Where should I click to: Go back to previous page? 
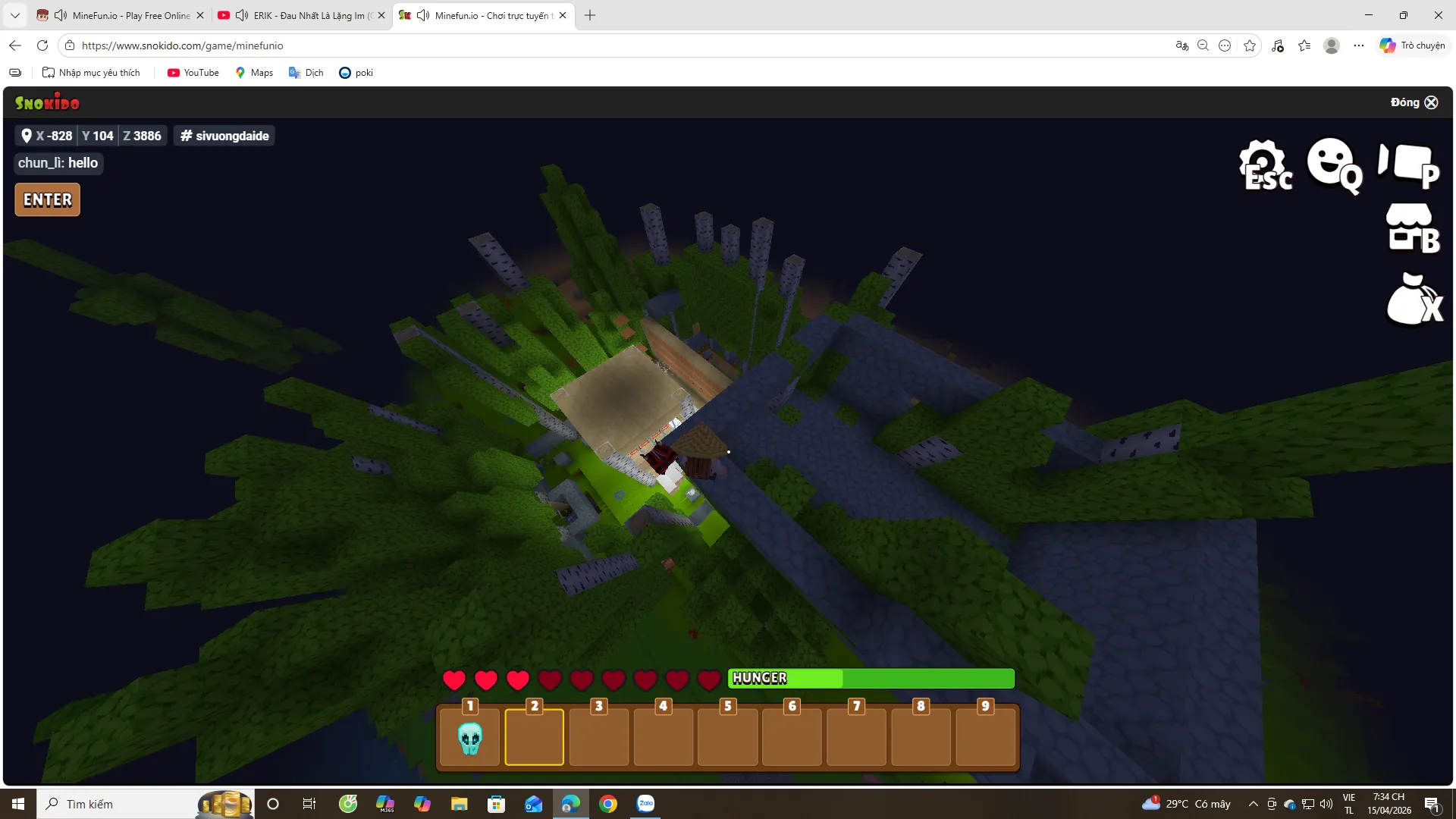click(15, 45)
